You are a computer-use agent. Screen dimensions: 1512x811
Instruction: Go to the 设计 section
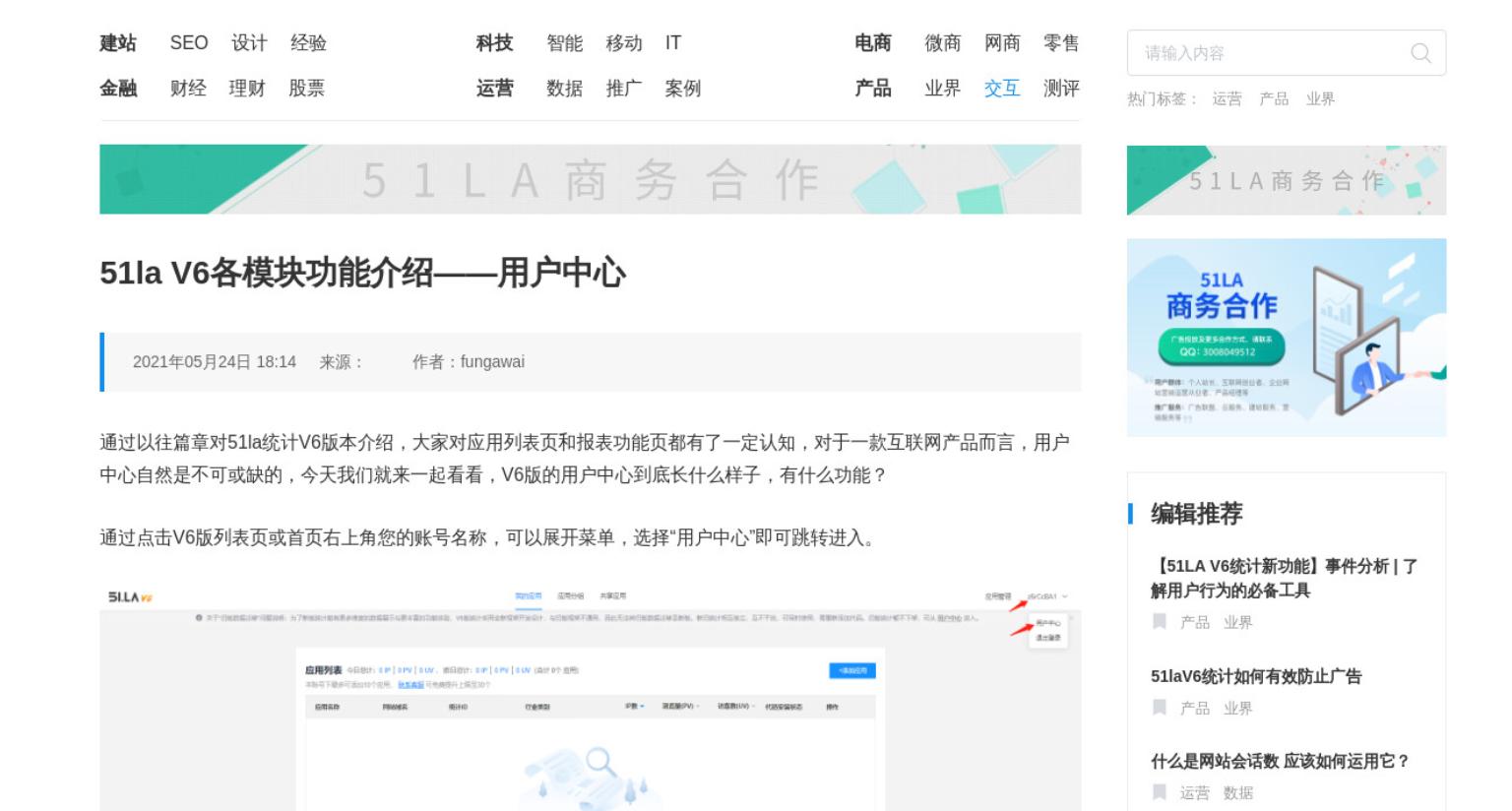[x=249, y=43]
